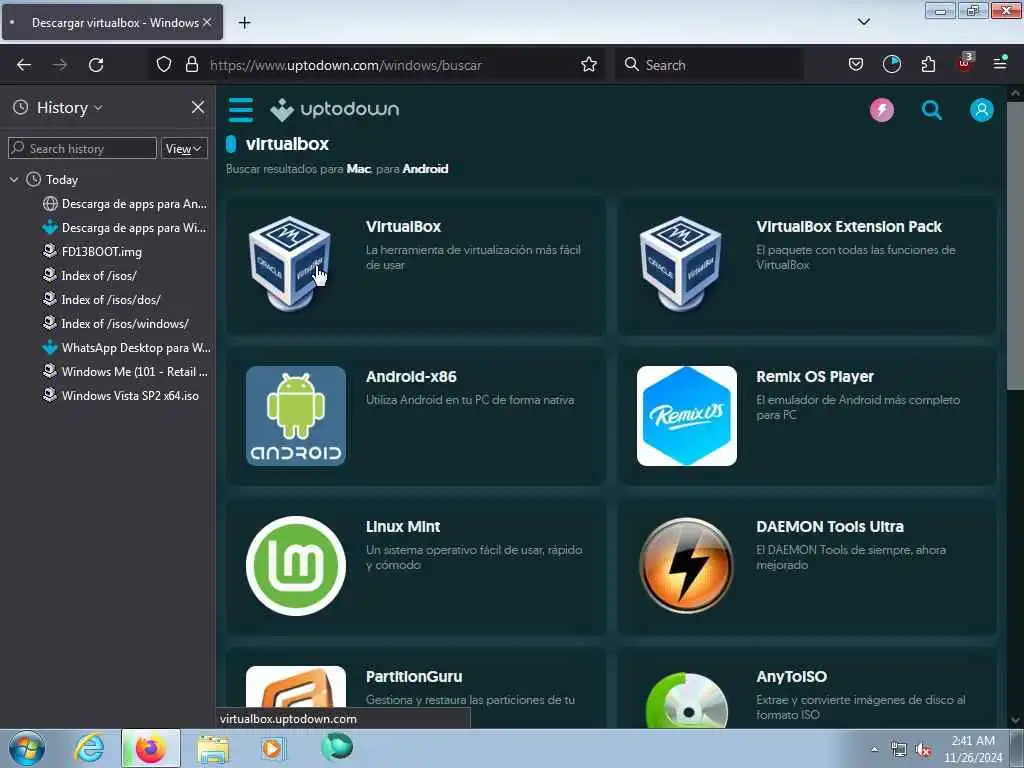Open history entry Index of /isos/
Viewport: 1024px width, 768px height.
coord(89,276)
